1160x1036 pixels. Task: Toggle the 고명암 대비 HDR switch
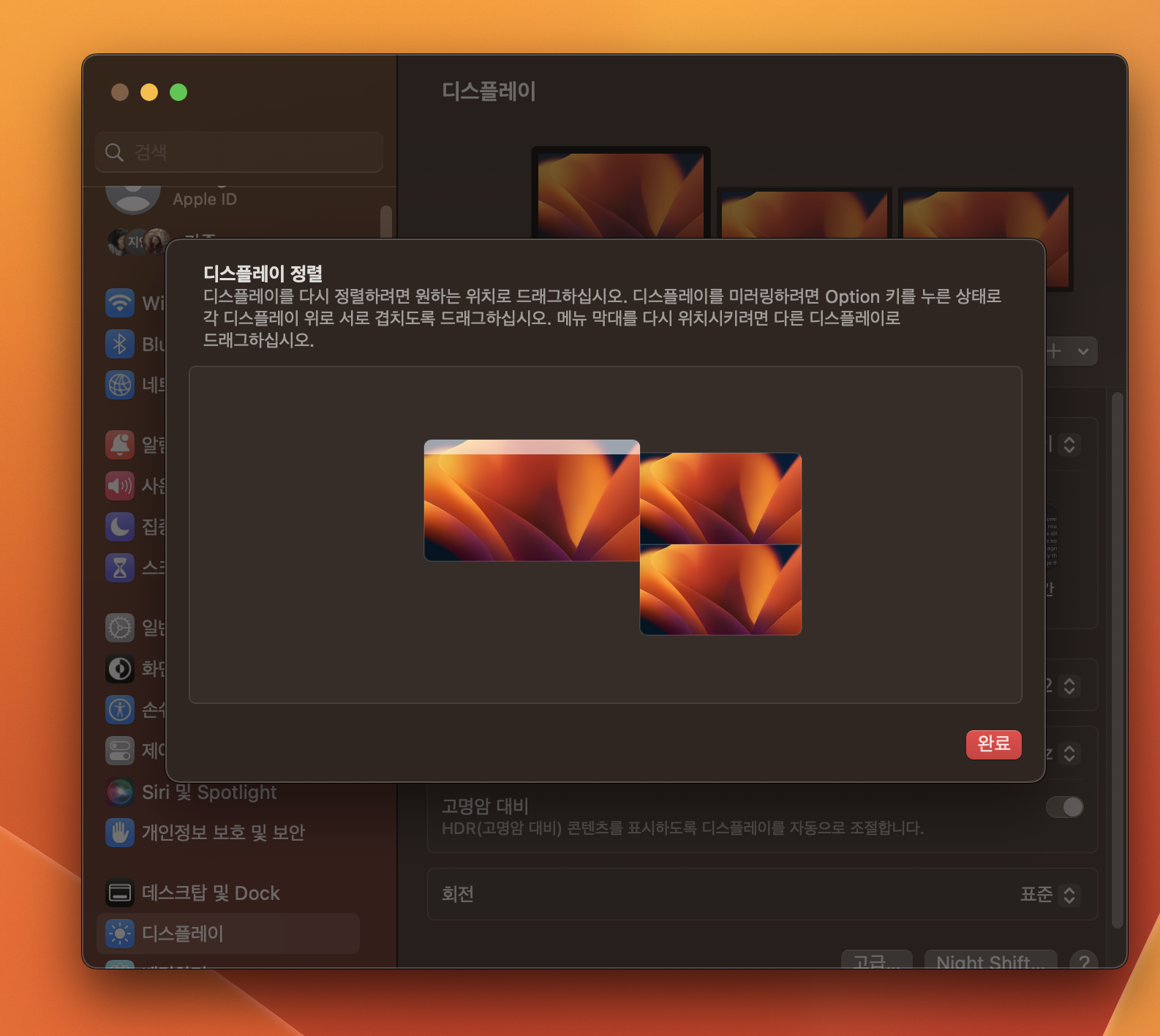point(1065,807)
